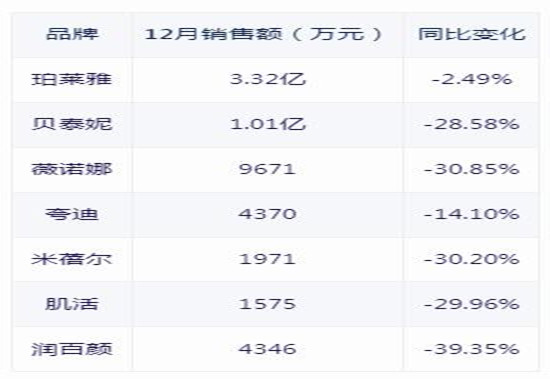The image size is (550, 379).
Task: Select the 米蓓尔 brand cell
Action: 72,259
